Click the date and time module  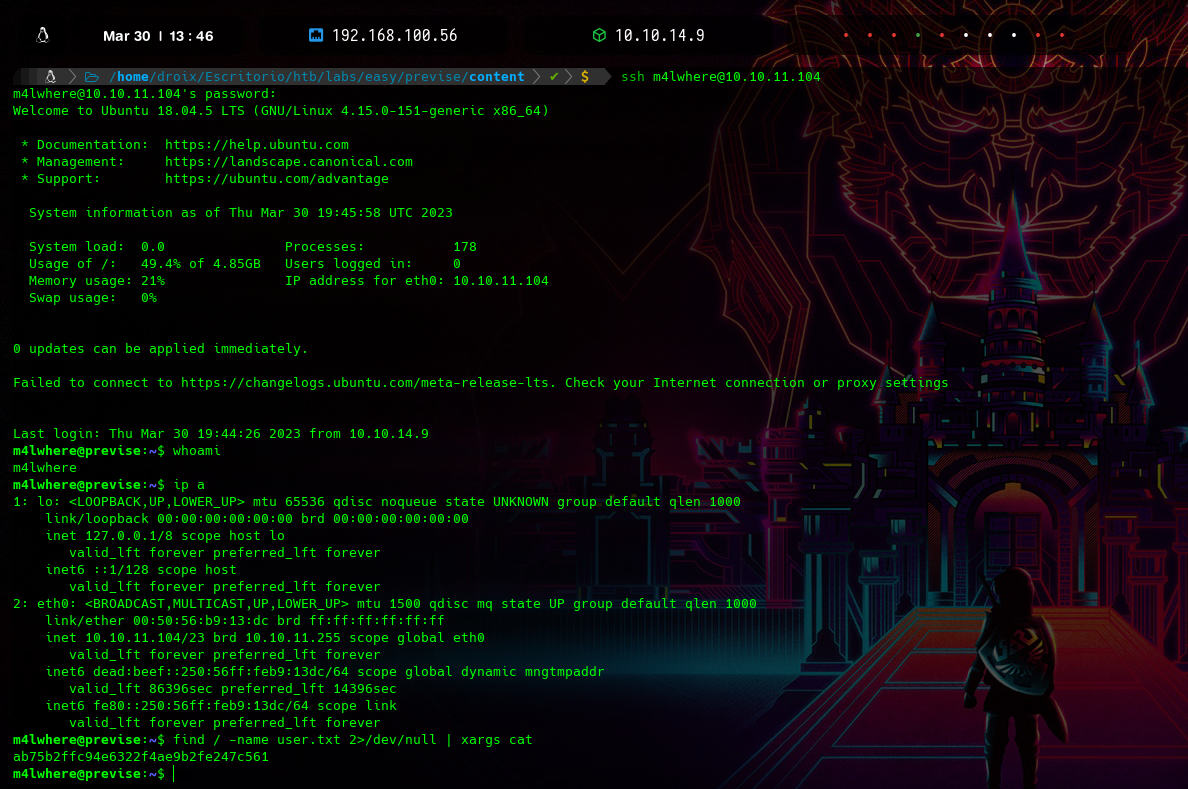[x=158, y=36]
